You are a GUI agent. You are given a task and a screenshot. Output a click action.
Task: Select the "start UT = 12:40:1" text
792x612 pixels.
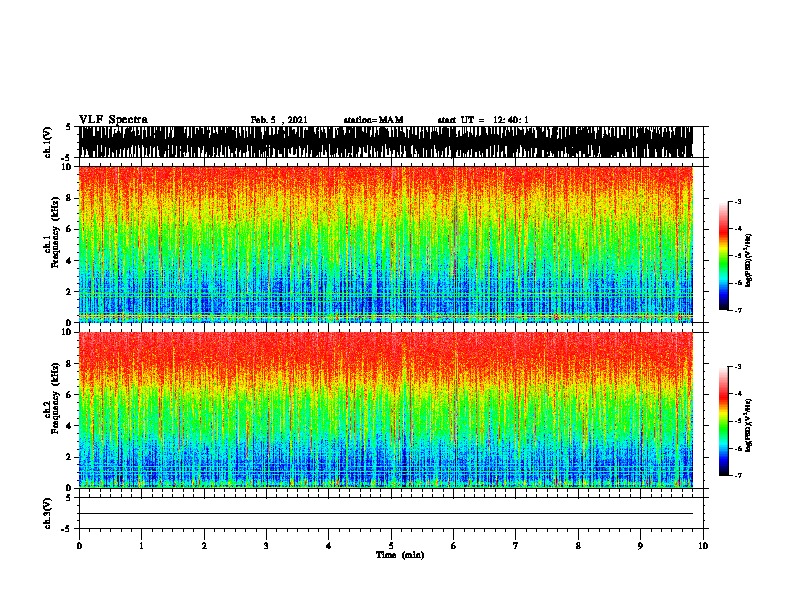(483, 120)
